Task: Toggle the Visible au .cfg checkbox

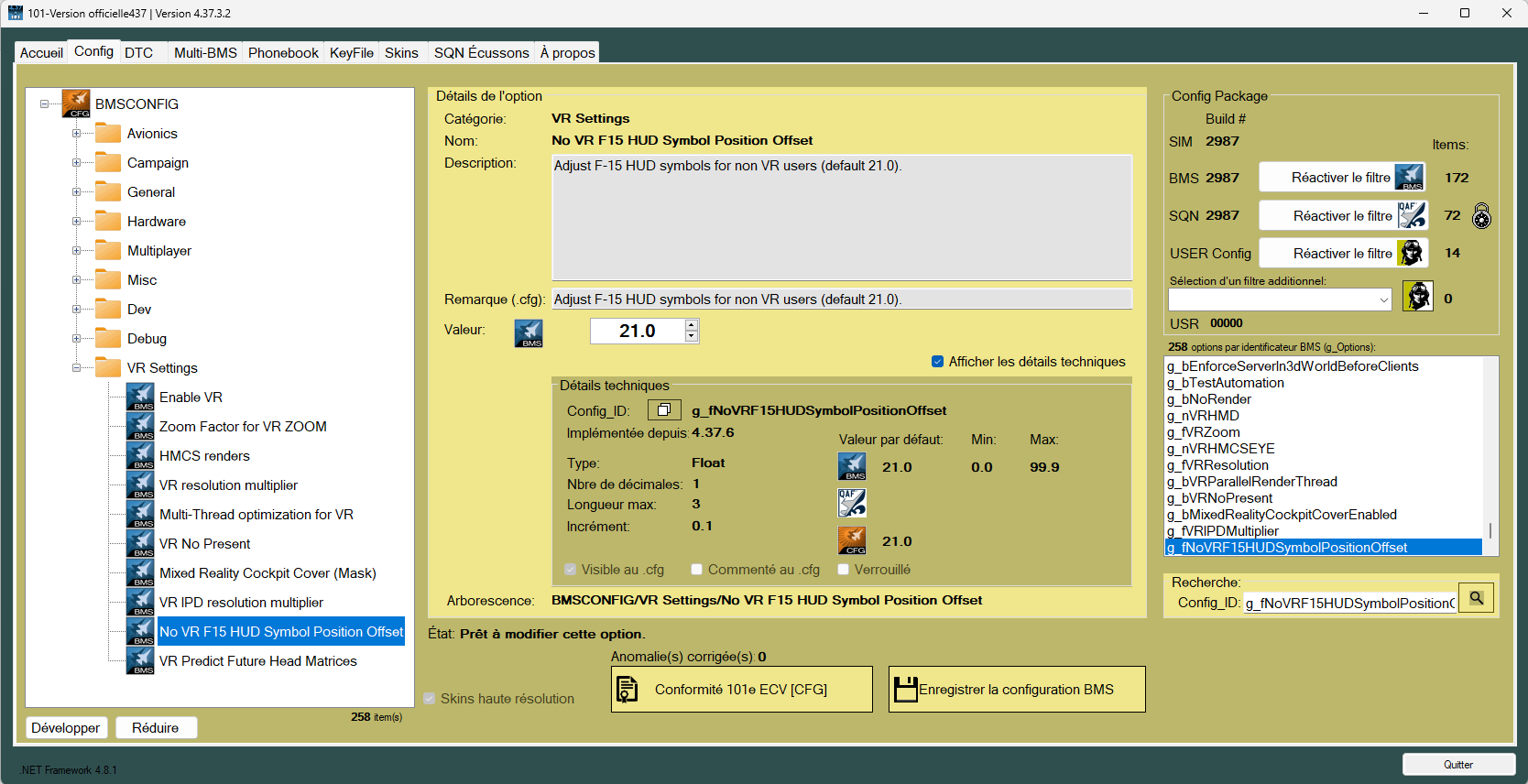Action: pos(571,570)
